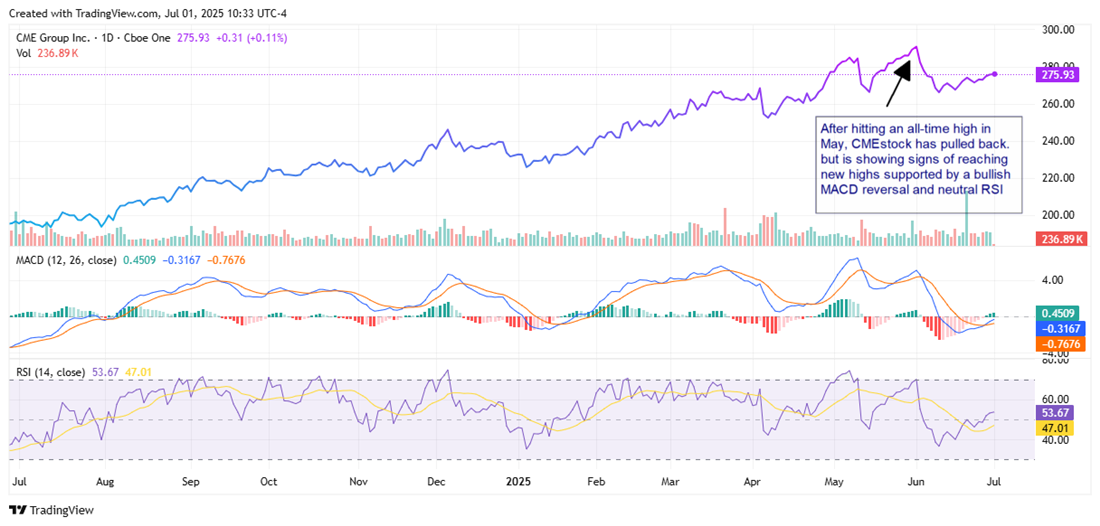Select the all-time high annotation text box
1100x526 pixels.
919,162
